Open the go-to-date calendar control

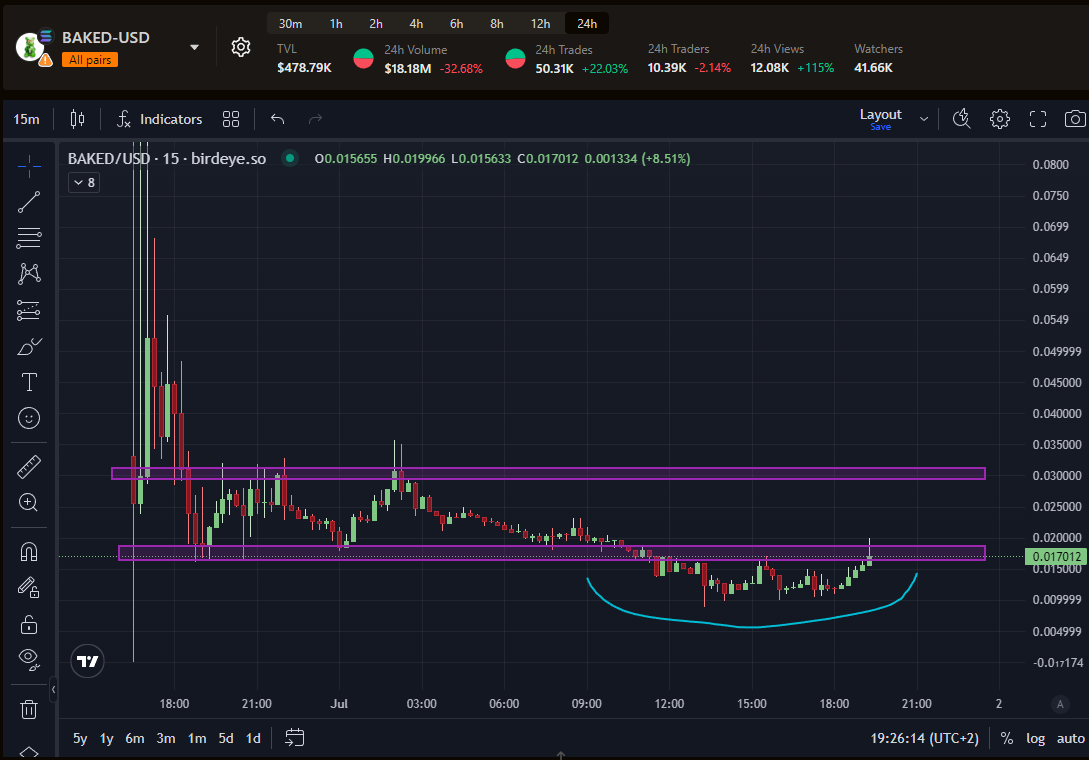coord(294,738)
